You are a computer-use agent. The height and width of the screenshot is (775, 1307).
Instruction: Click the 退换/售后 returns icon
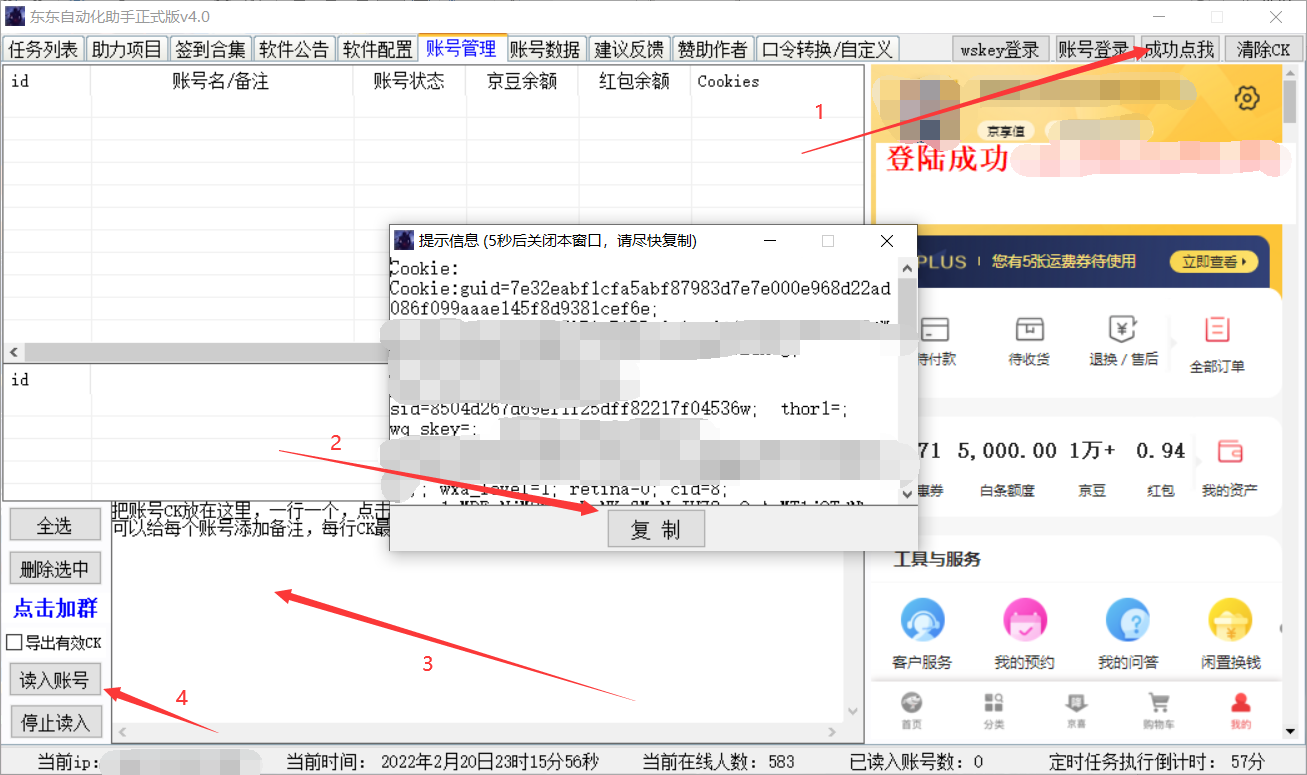pos(1122,330)
